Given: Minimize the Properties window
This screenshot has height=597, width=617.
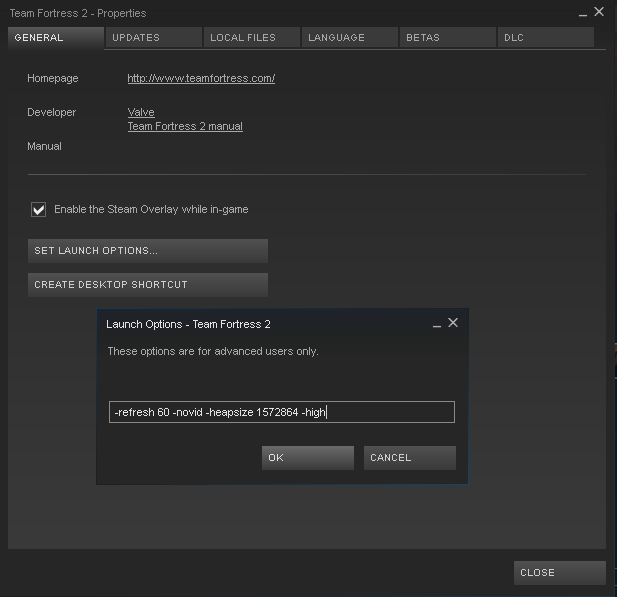Looking at the screenshot, I should (583, 14).
